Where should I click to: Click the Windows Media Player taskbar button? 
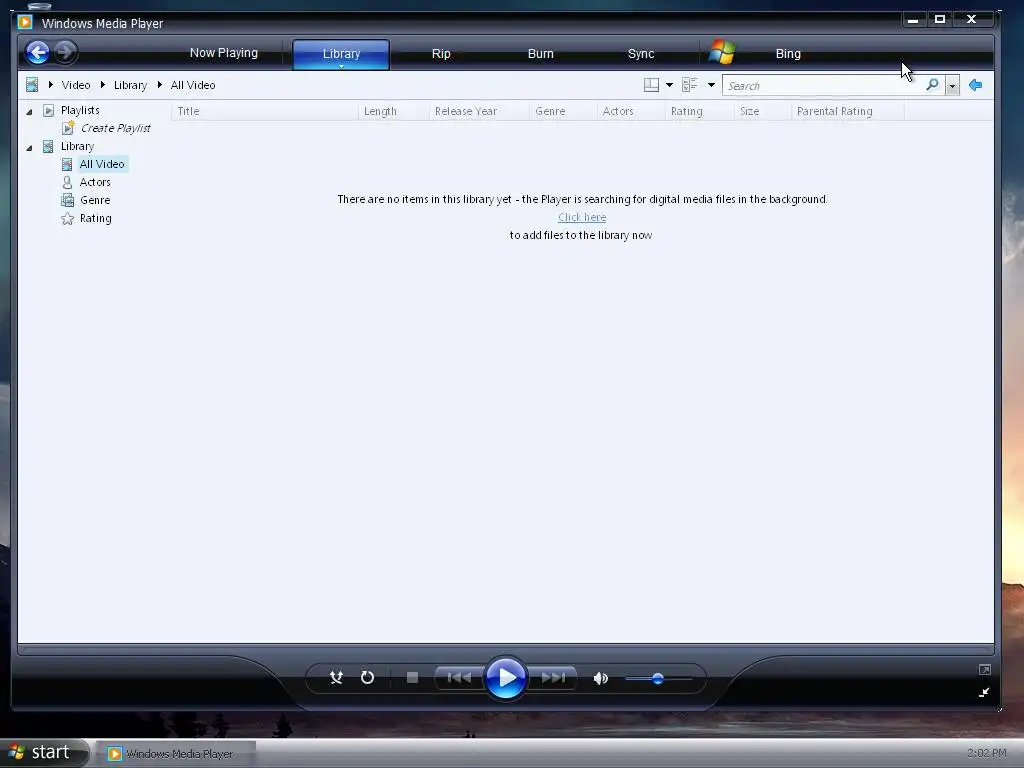tap(174, 754)
